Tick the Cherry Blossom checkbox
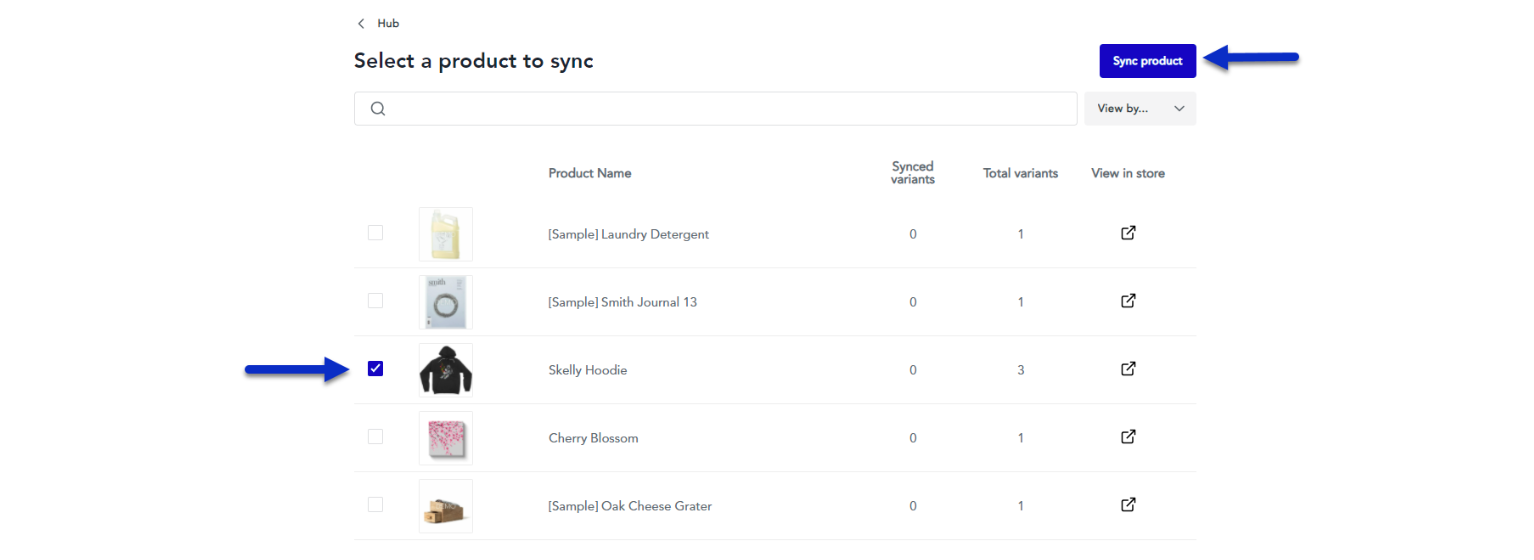1534x560 pixels. coord(375,437)
